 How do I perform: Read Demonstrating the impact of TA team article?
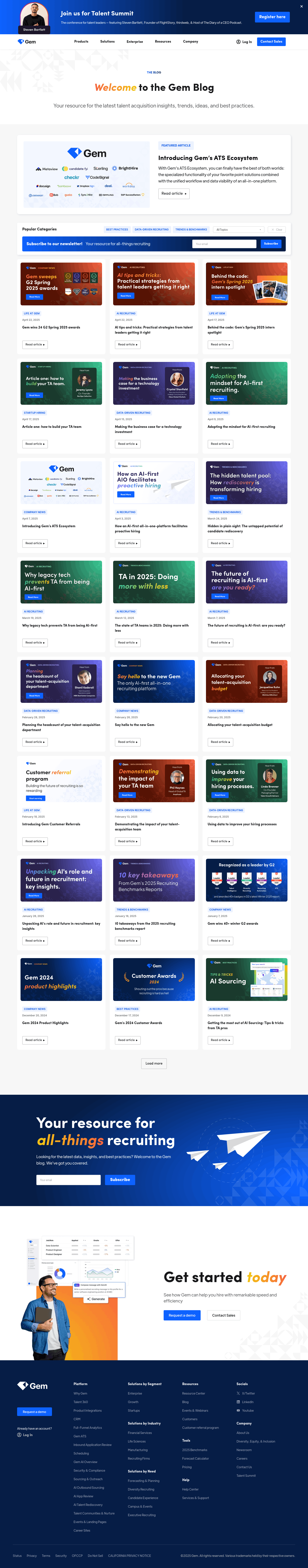pos(127,841)
